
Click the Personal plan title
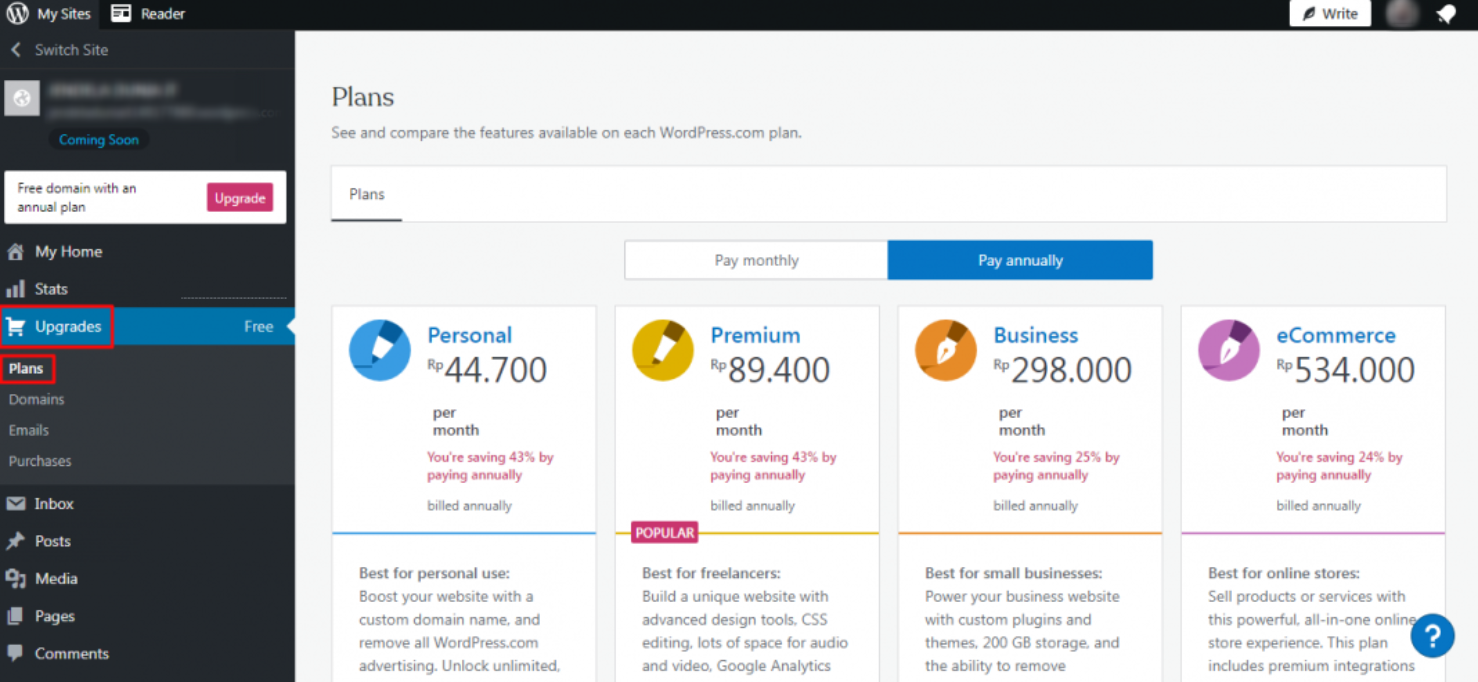tap(469, 336)
